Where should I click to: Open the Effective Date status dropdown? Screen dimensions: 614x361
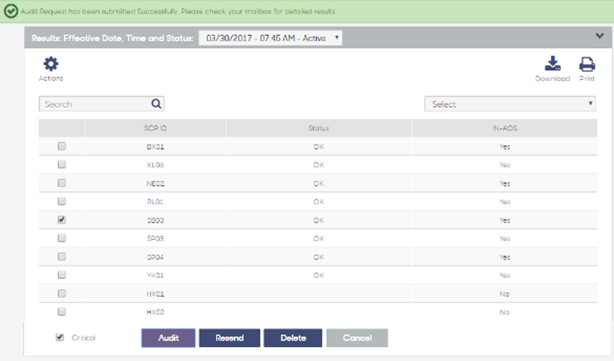[x=270, y=38]
